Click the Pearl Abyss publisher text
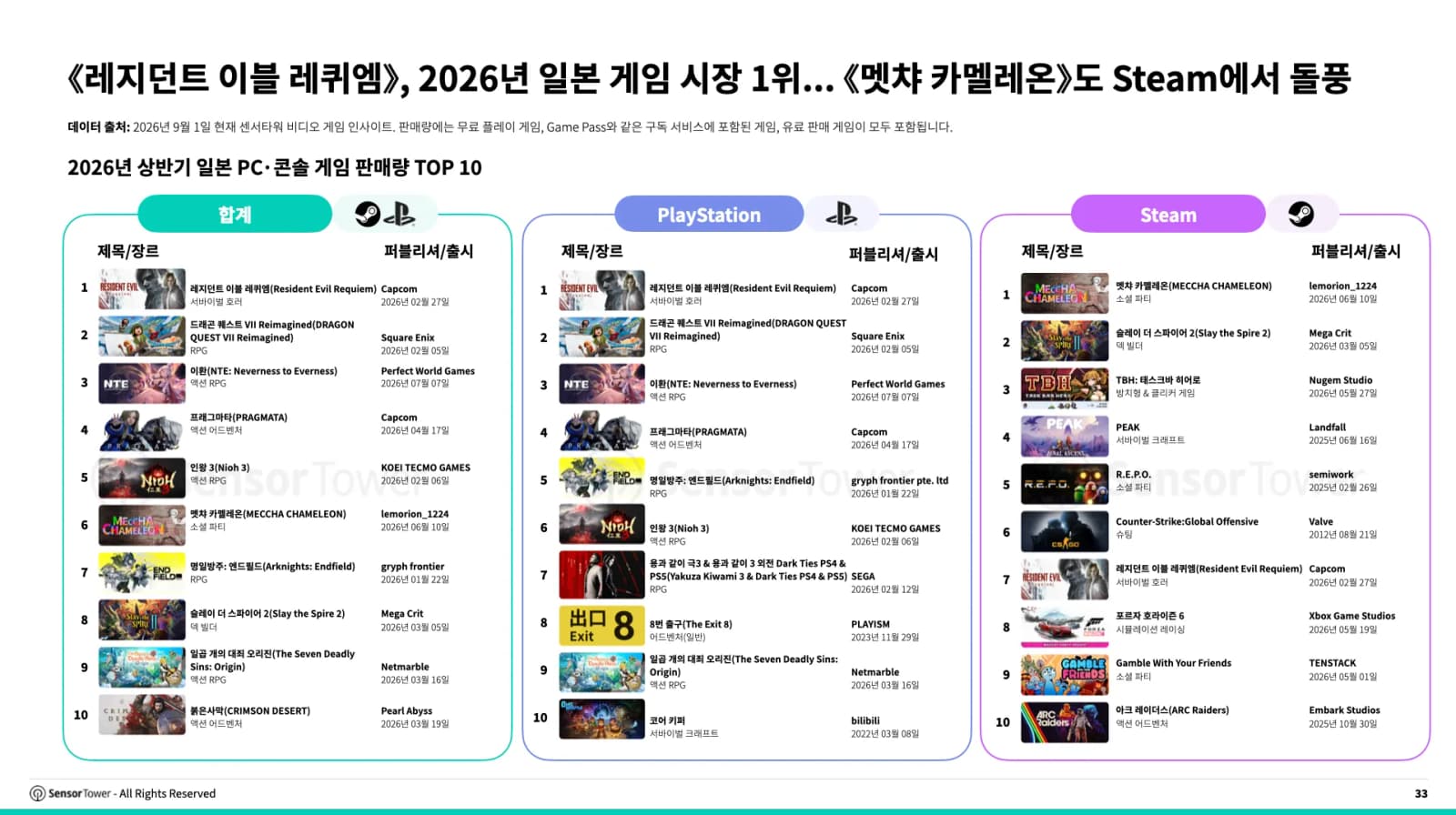The image size is (1456, 815). 406,711
